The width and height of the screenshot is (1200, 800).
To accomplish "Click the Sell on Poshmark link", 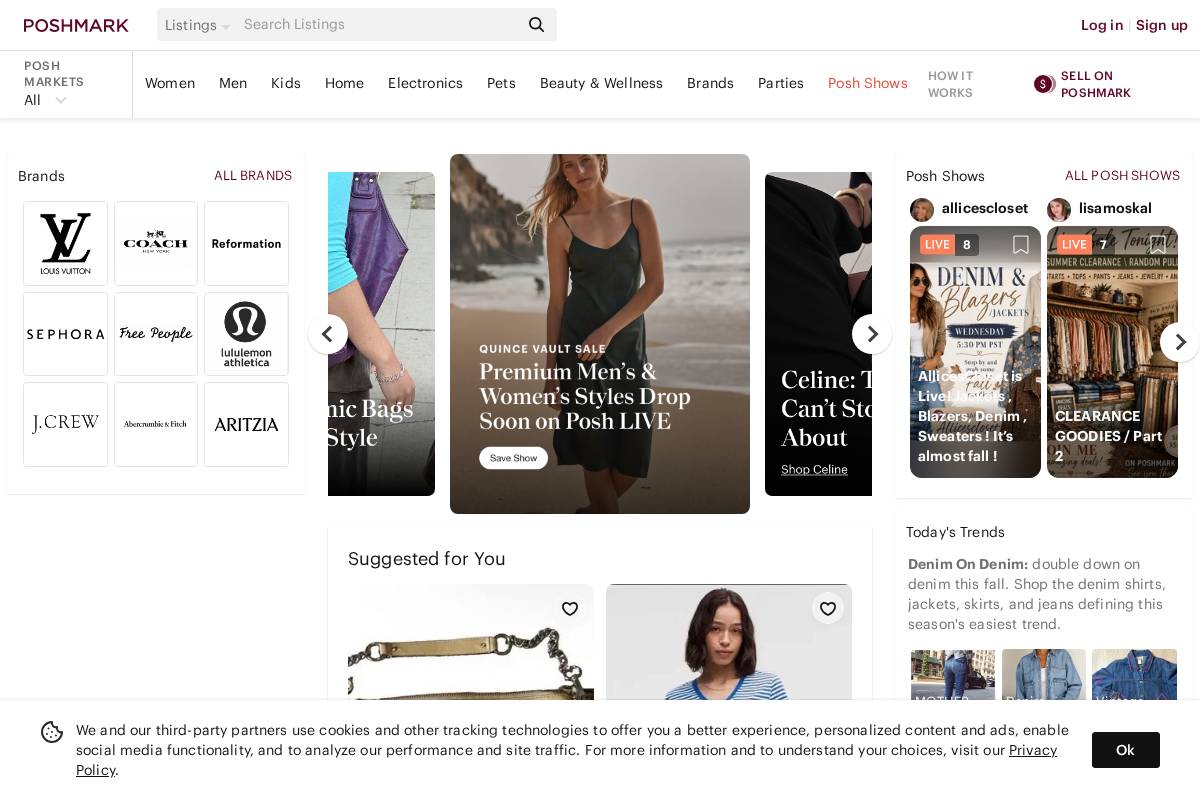I will 1096,84.
